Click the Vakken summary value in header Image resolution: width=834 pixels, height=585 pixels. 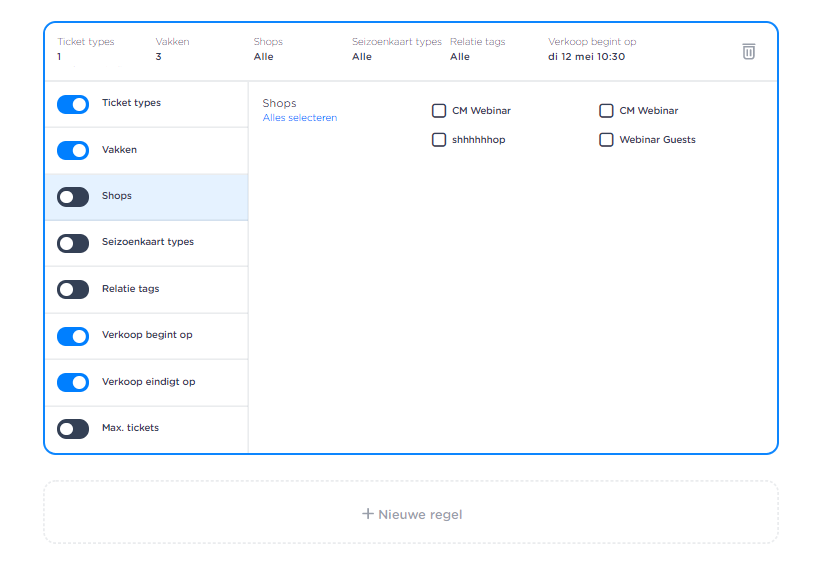pyautogui.click(x=158, y=57)
